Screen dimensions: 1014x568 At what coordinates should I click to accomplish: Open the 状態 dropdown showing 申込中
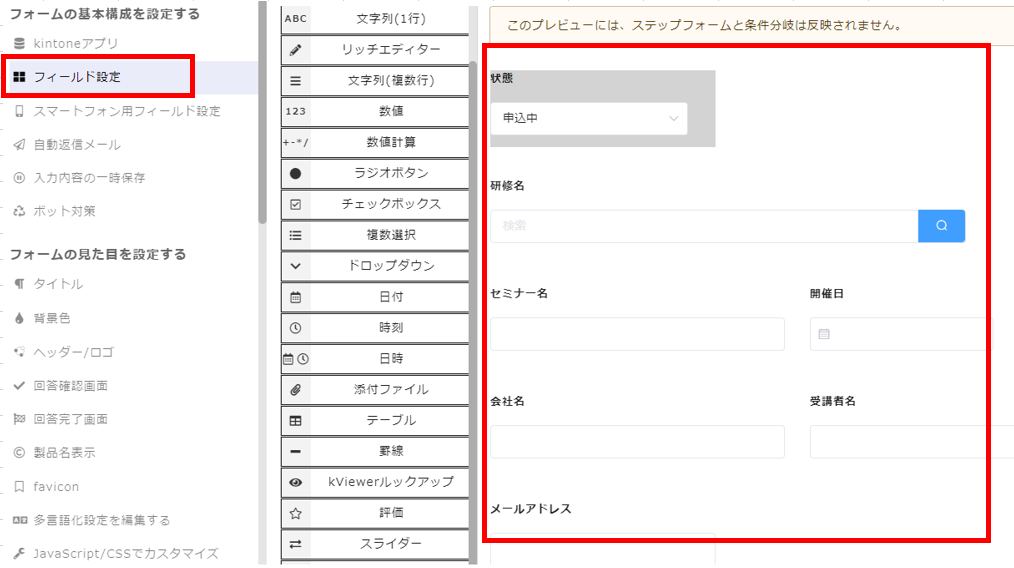(x=588, y=118)
